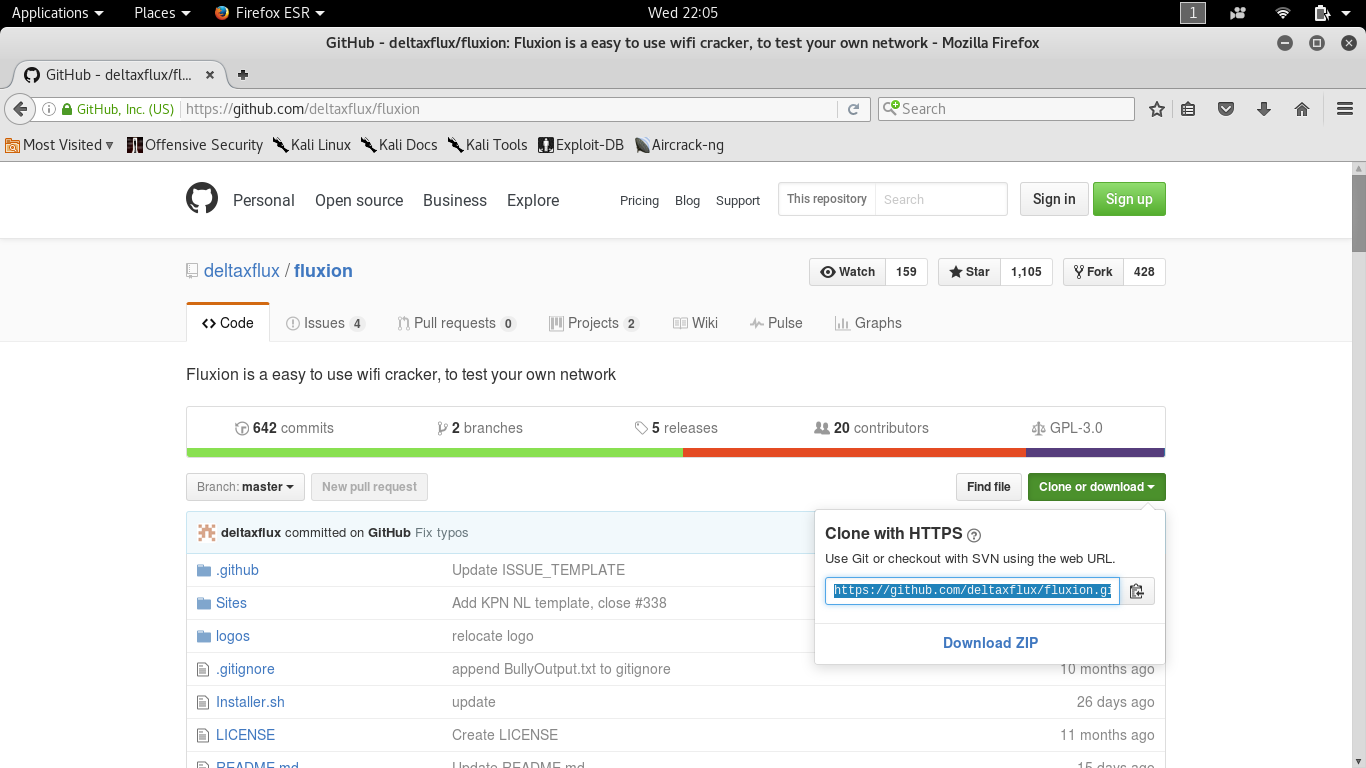The image size is (1366, 768).
Task: Click the help icon beside Clone with HTTPS
Action: 974,535
